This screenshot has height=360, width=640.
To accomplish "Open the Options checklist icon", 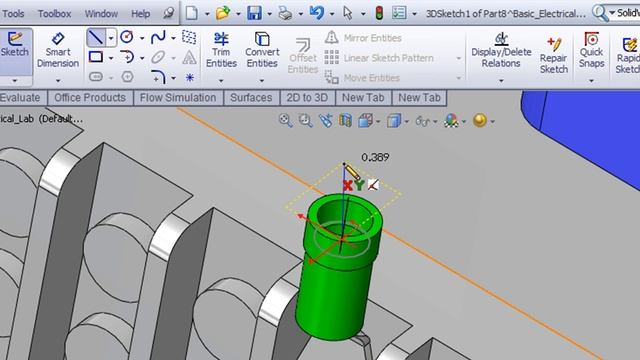I will click(x=399, y=13).
